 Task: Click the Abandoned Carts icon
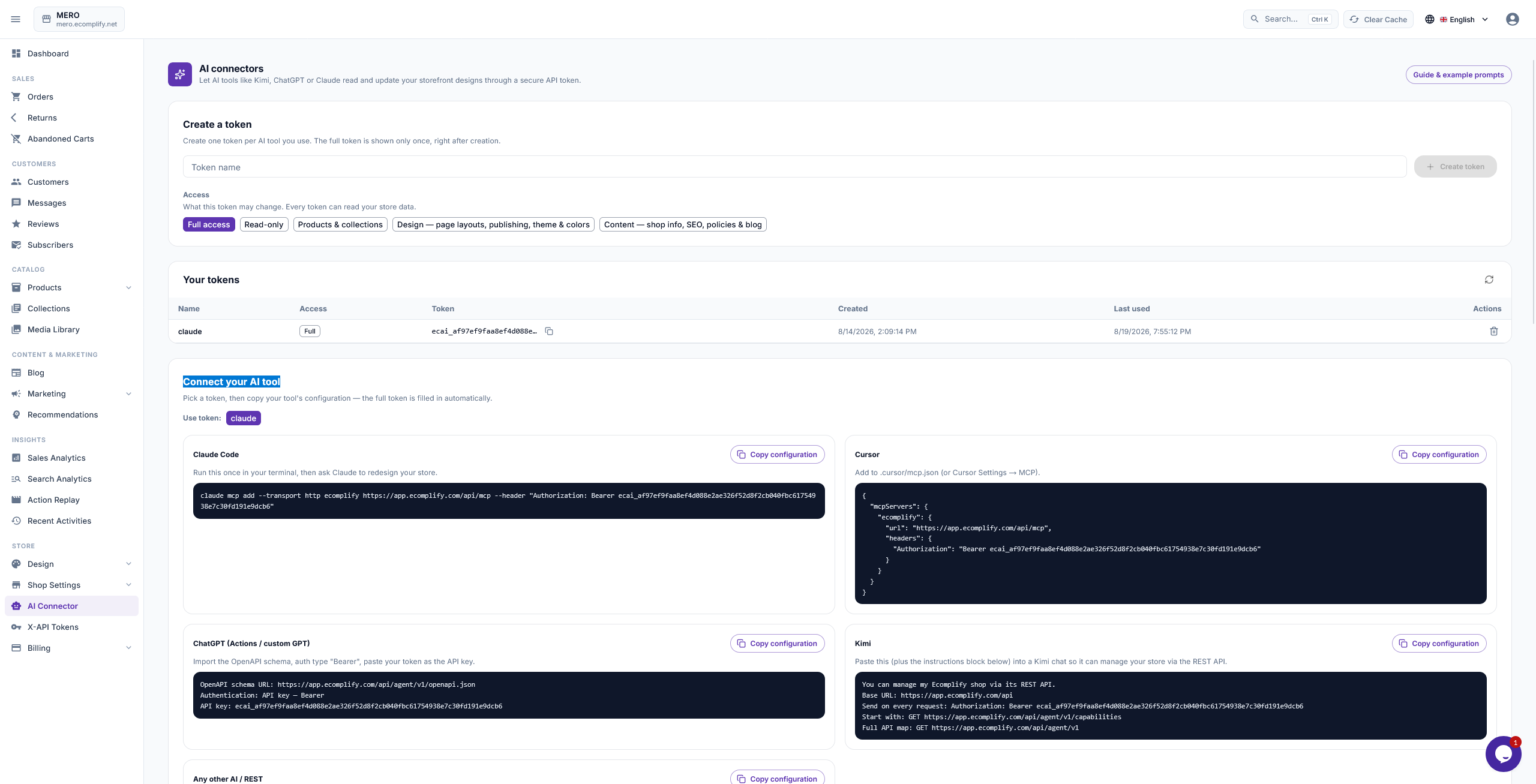pos(16,139)
